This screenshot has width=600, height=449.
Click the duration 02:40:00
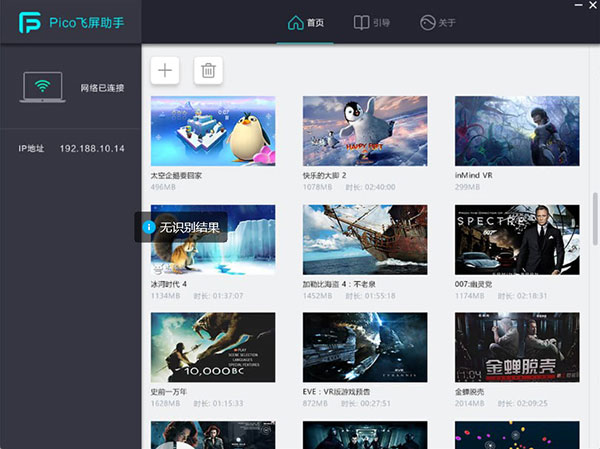(x=380, y=187)
